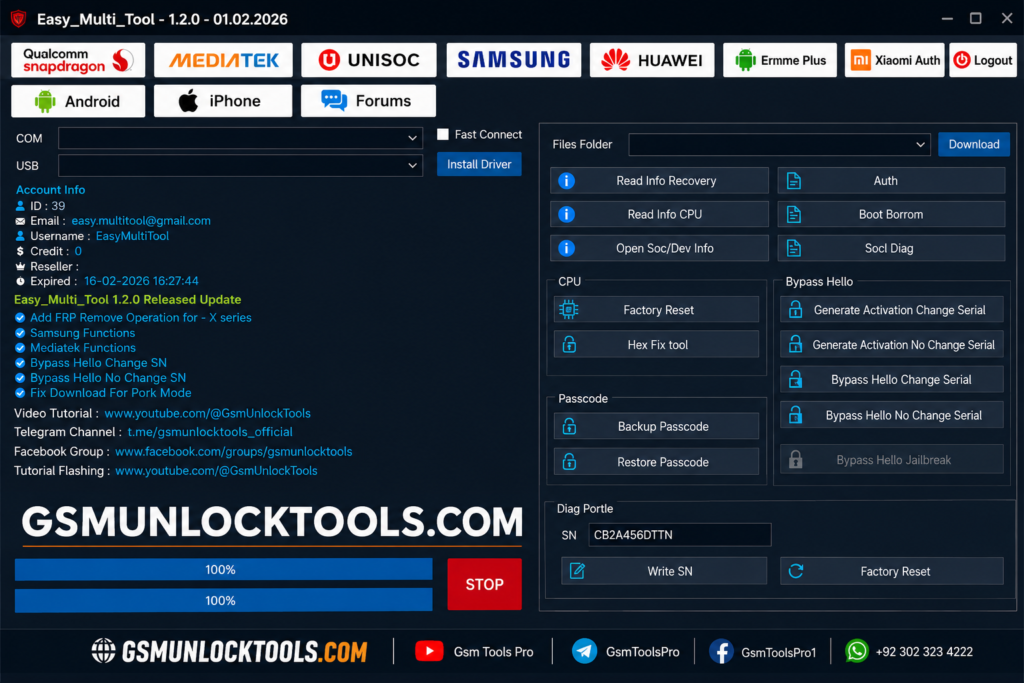Click the Logout button
Screen dimensions: 1024x683
point(983,60)
